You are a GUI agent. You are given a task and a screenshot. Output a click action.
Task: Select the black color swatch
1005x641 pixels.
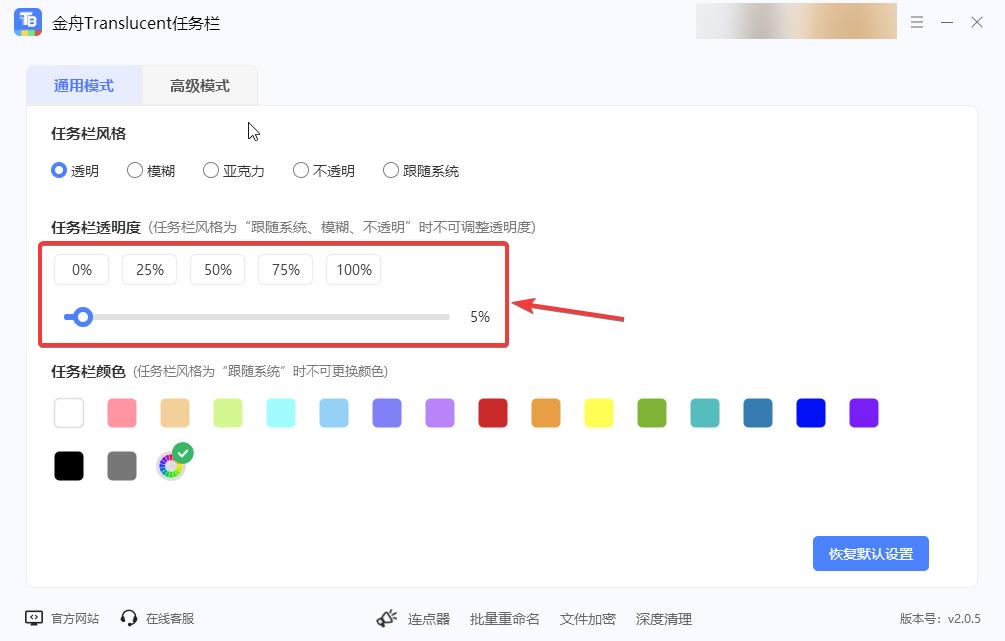tap(68, 464)
